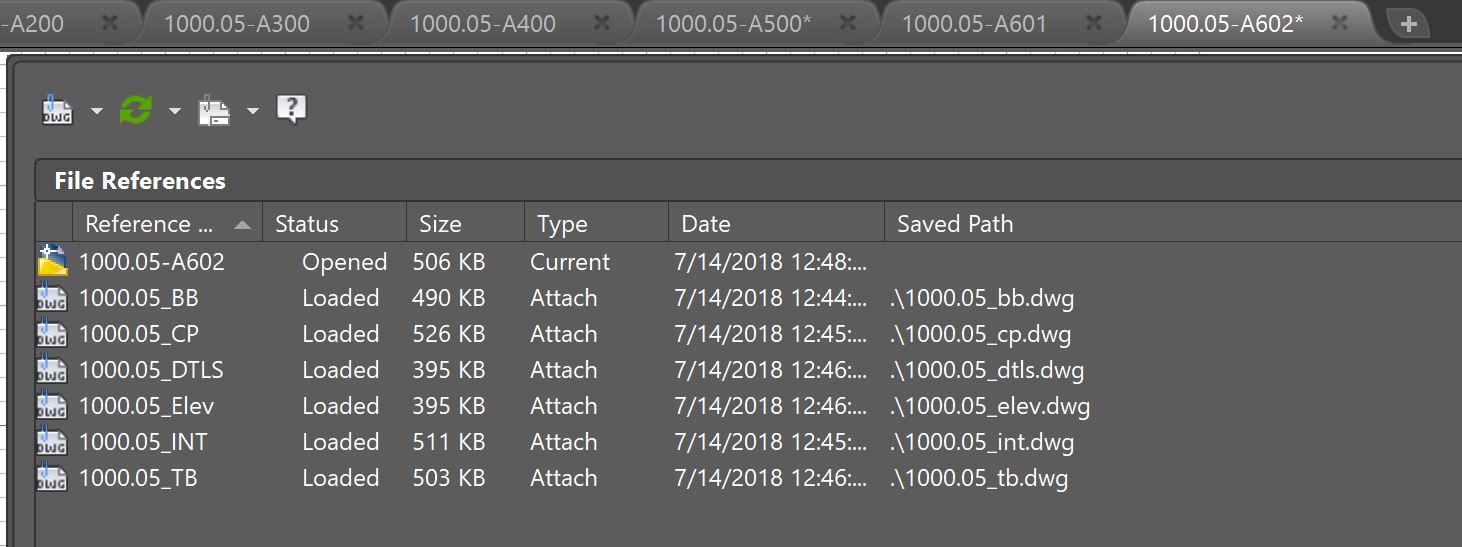Open the Change Path dropdown arrow
Image resolution: width=1462 pixels, height=547 pixels.
(x=253, y=111)
